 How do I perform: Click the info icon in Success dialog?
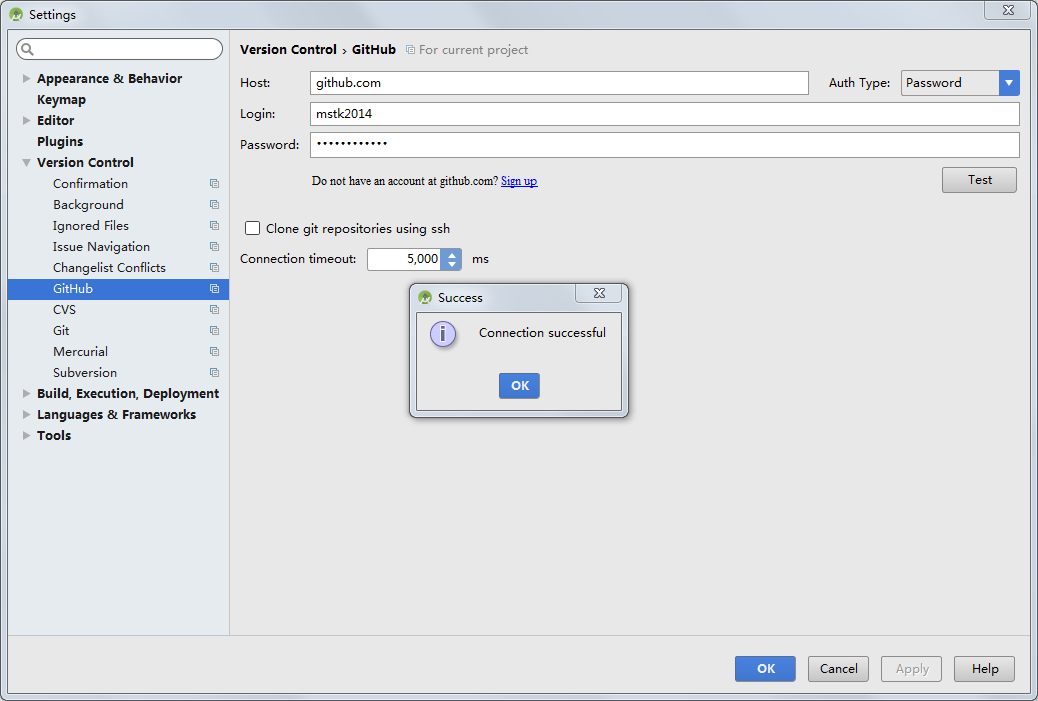(443, 334)
